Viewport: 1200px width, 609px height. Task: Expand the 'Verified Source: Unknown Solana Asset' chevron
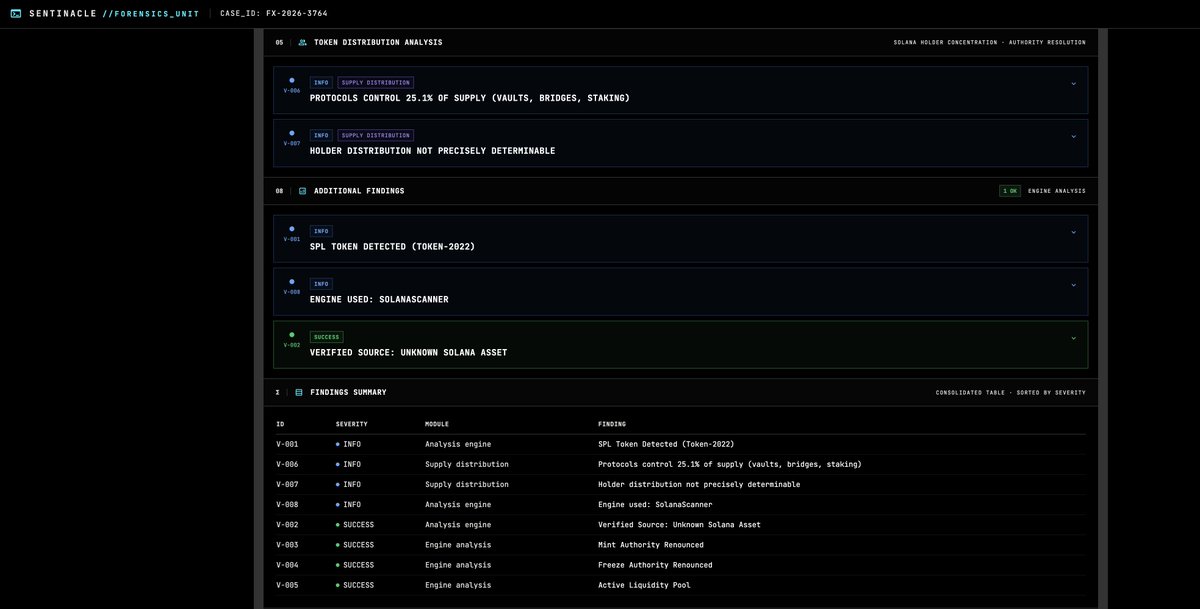click(1073, 338)
